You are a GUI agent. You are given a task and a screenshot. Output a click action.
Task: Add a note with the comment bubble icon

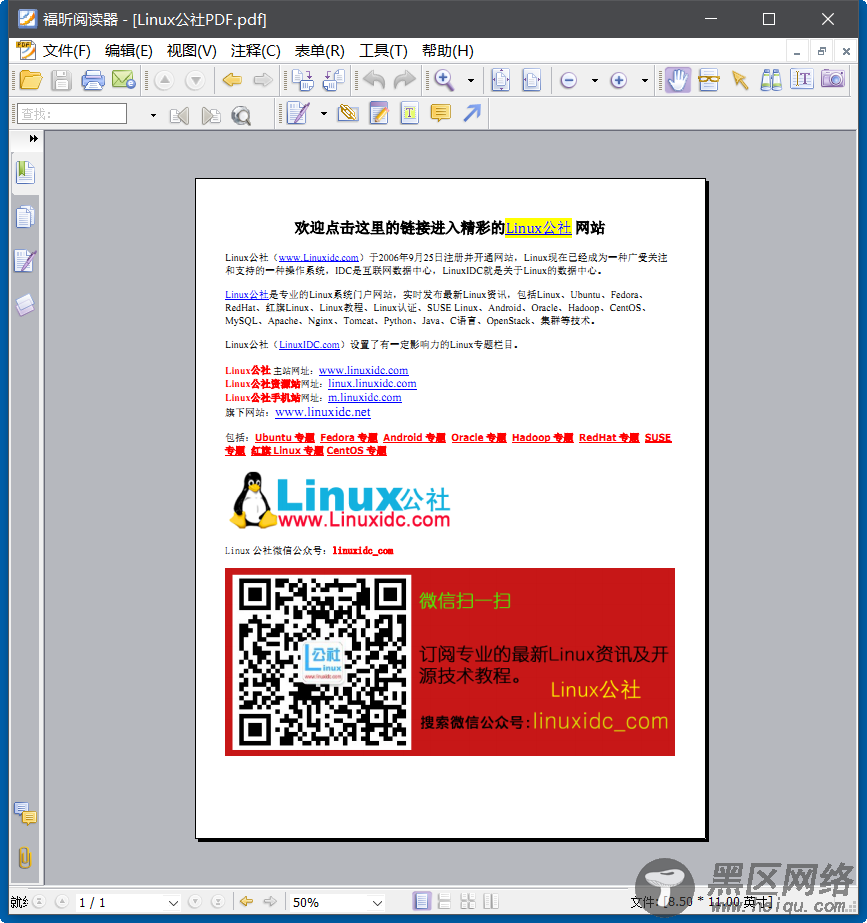coord(440,113)
